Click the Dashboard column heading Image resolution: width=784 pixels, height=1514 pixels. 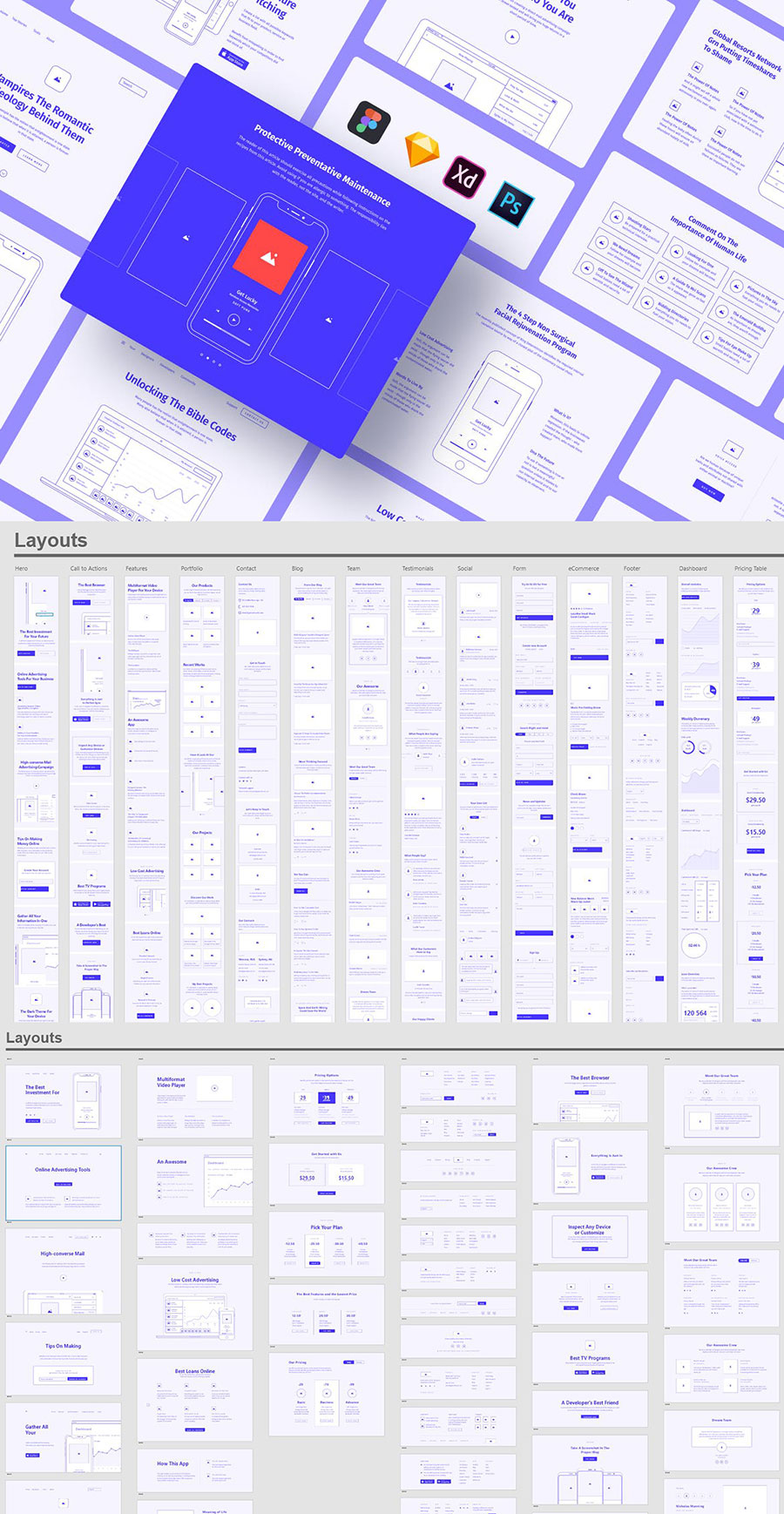tap(693, 568)
